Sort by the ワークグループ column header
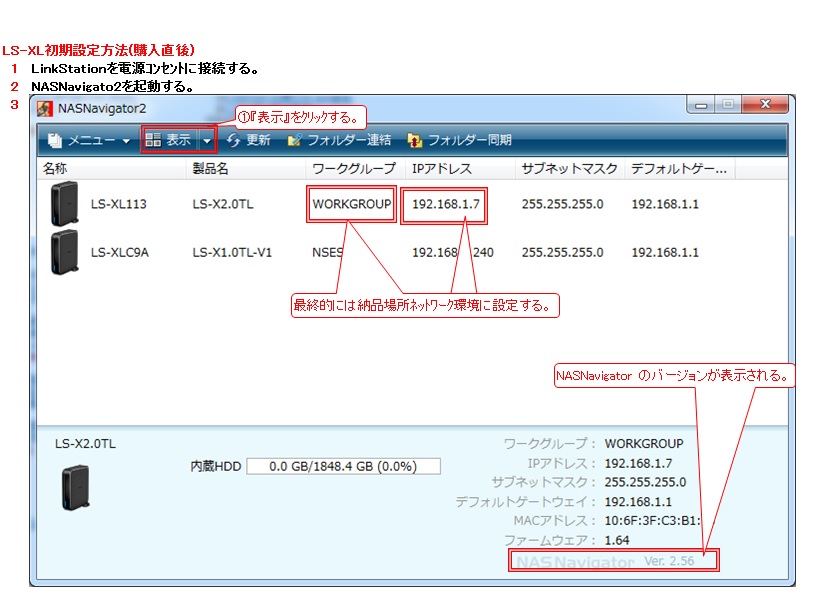 [x=357, y=168]
